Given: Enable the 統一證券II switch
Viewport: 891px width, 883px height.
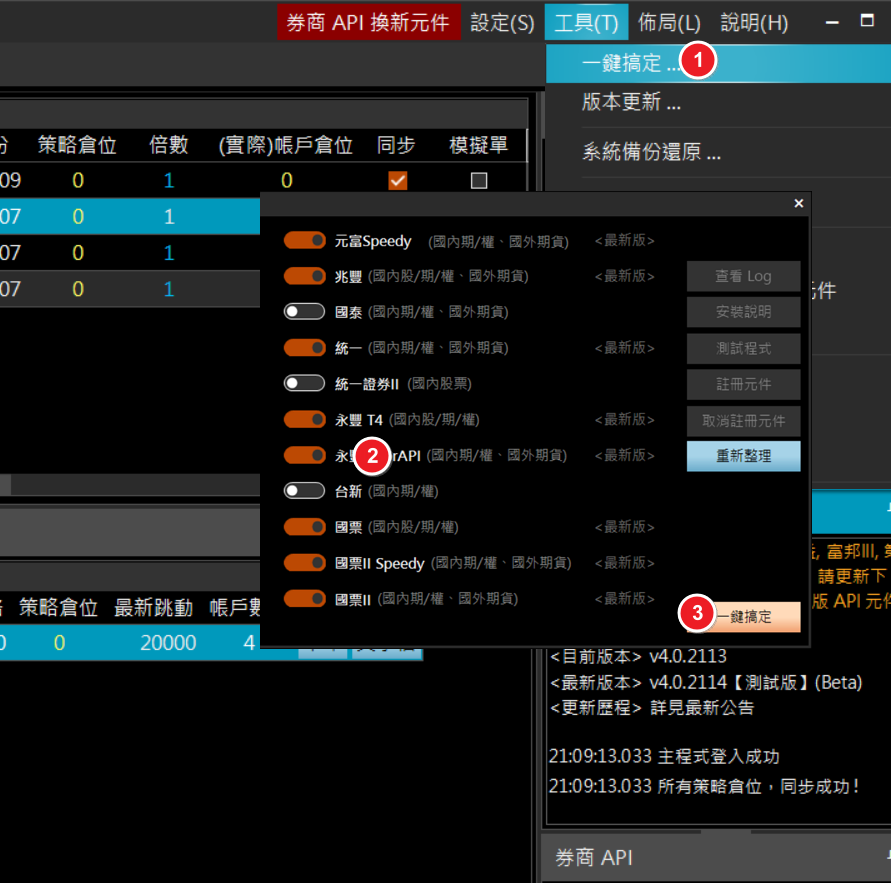Looking at the screenshot, I should pyautogui.click(x=305, y=384).
